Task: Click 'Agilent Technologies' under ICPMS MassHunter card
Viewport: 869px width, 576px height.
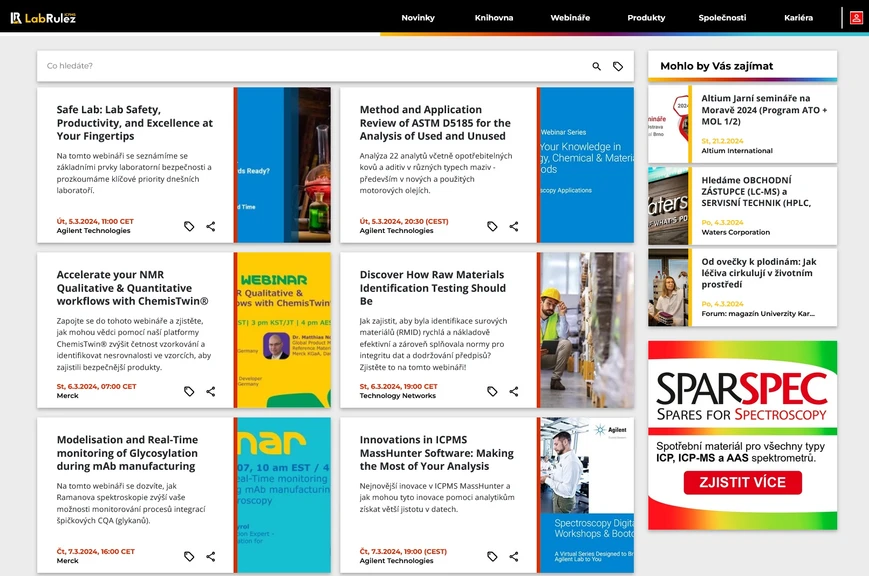Action: (x=396, y=560)
